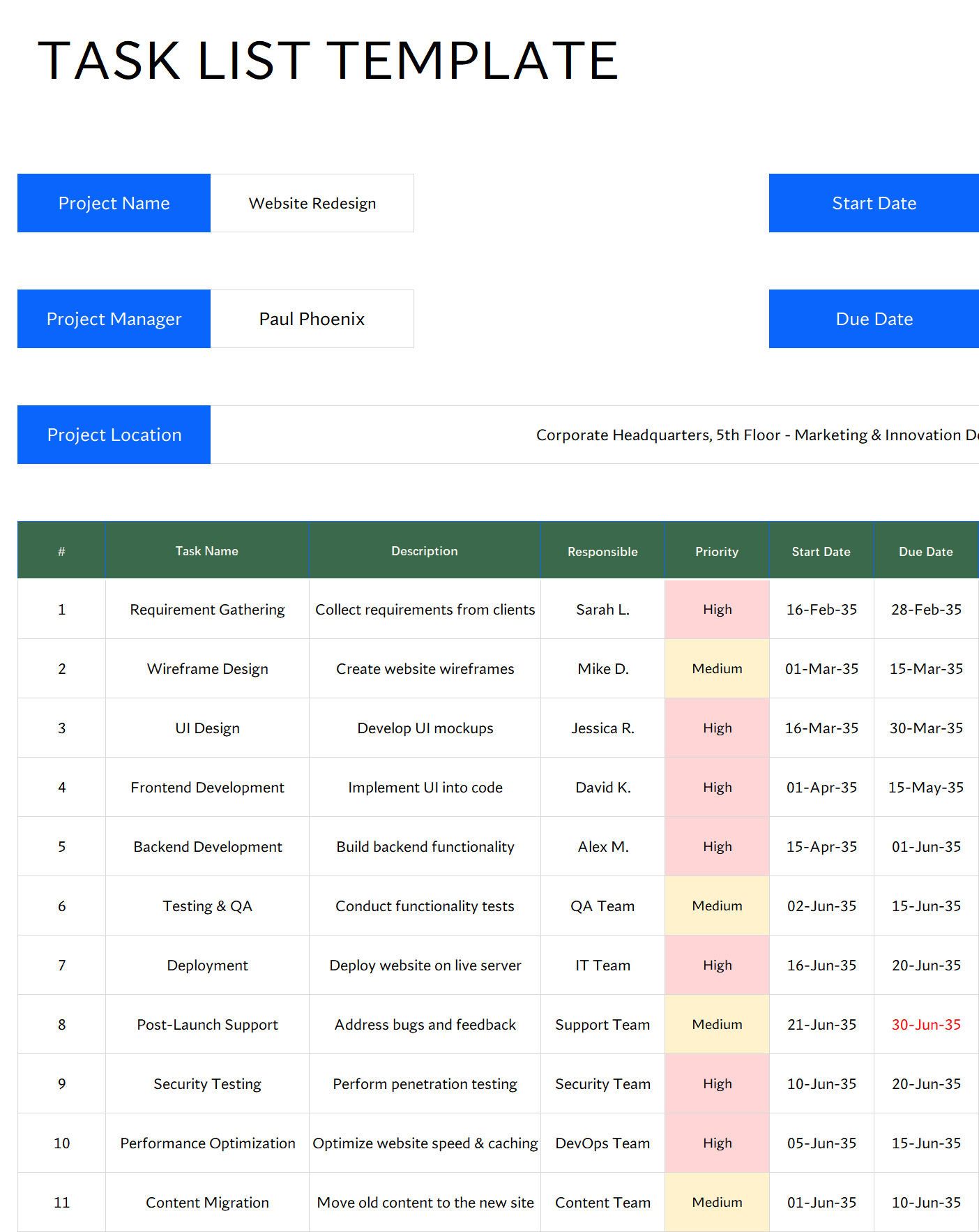
Task: Click Optimize website speed & caching cell
Action: pos(425,1143)
